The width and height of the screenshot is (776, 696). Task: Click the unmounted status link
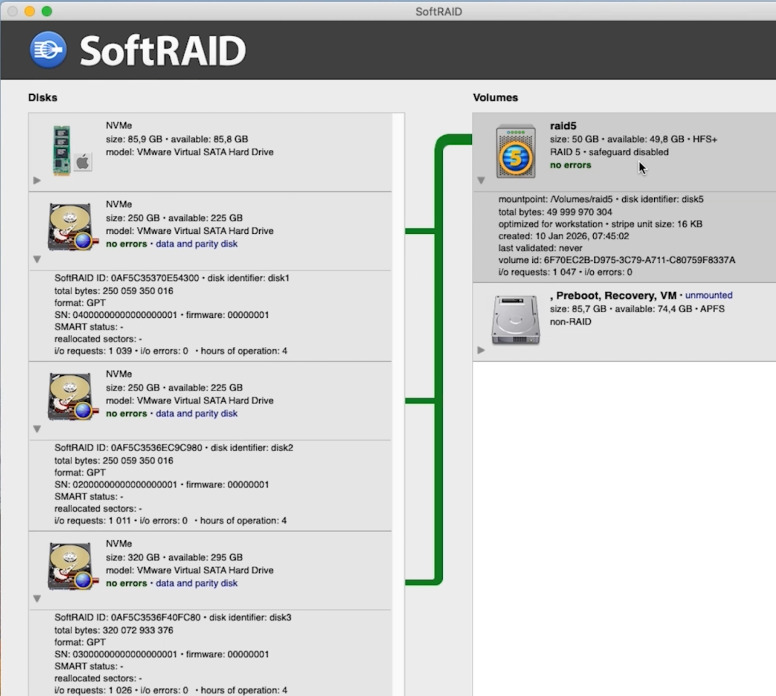(x=709, y=295)
